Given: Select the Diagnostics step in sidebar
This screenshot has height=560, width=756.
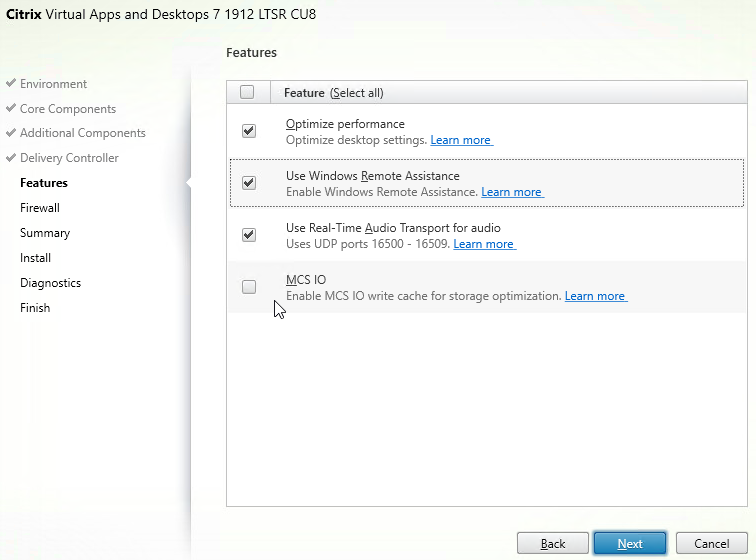Looking at the screenshot, I should [x=51, y=283].
